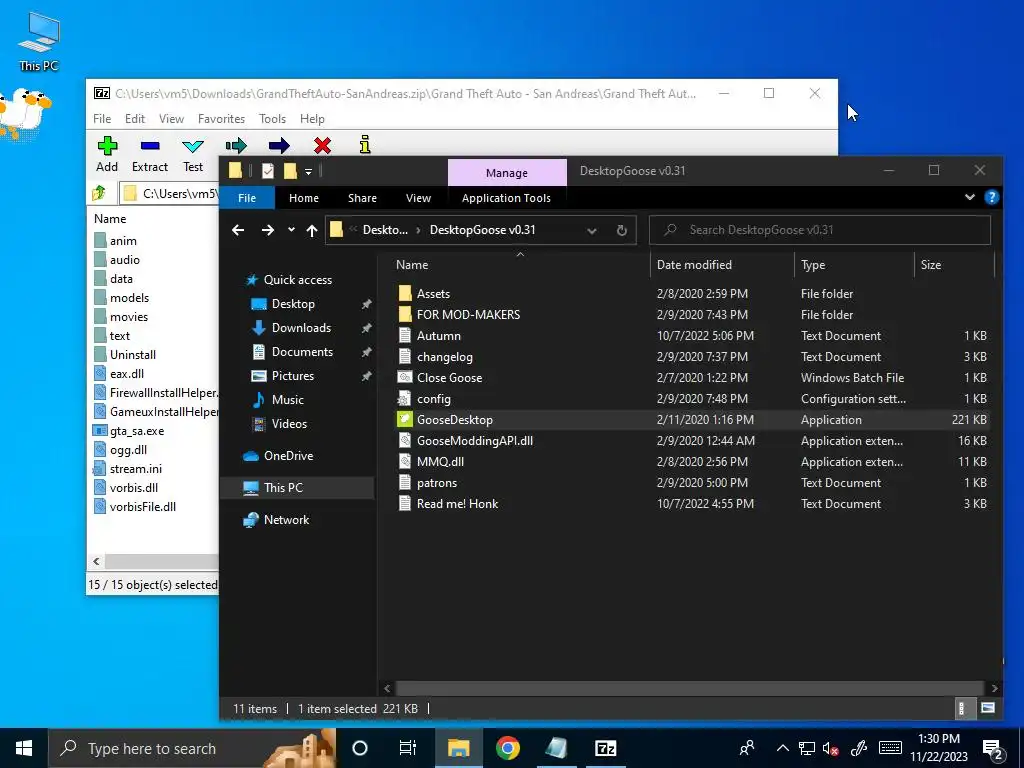Click the 7-Zip Add button
The height and width of the screenshot is (768, 1024).
[107, 155]
